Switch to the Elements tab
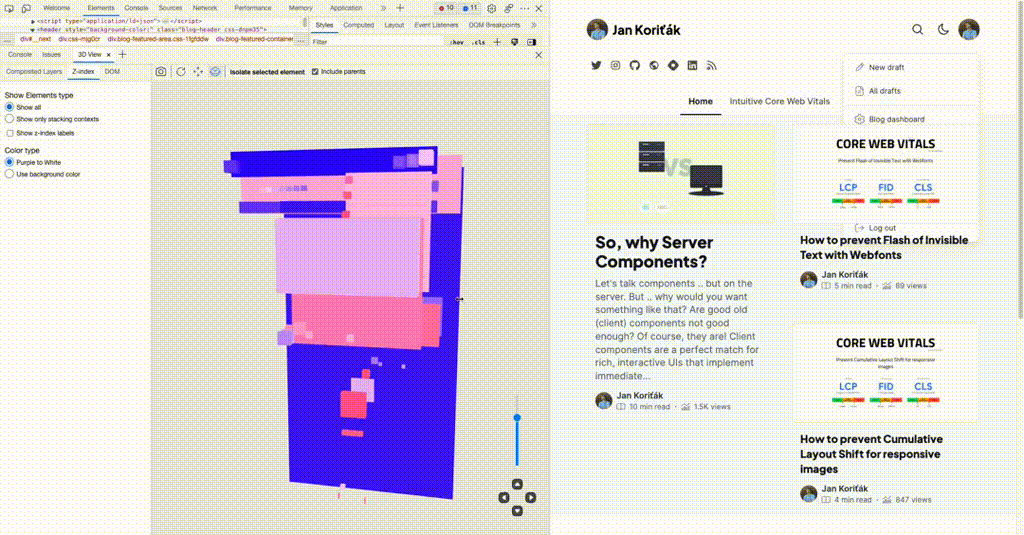The image size is (1024, 535). click(x=101, y=8)
